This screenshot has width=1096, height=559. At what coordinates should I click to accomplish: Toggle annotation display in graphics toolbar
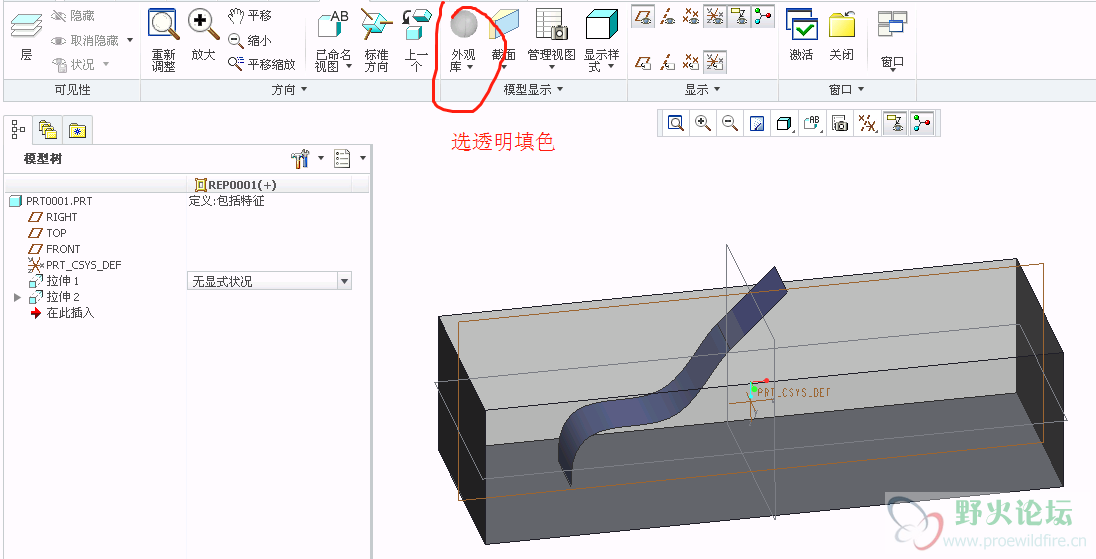[x=895, y=124]
